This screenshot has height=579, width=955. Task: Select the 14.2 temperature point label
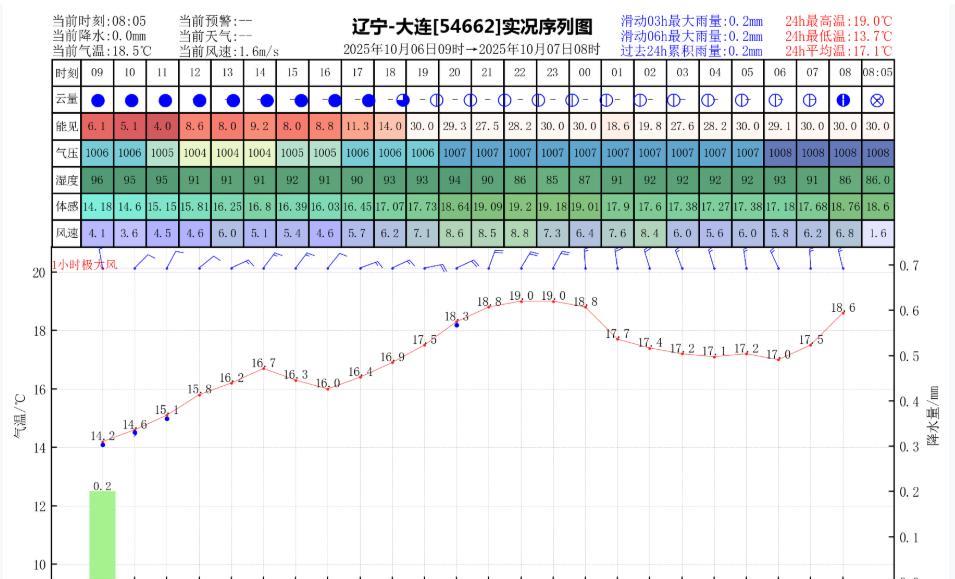tap(103, 436)
